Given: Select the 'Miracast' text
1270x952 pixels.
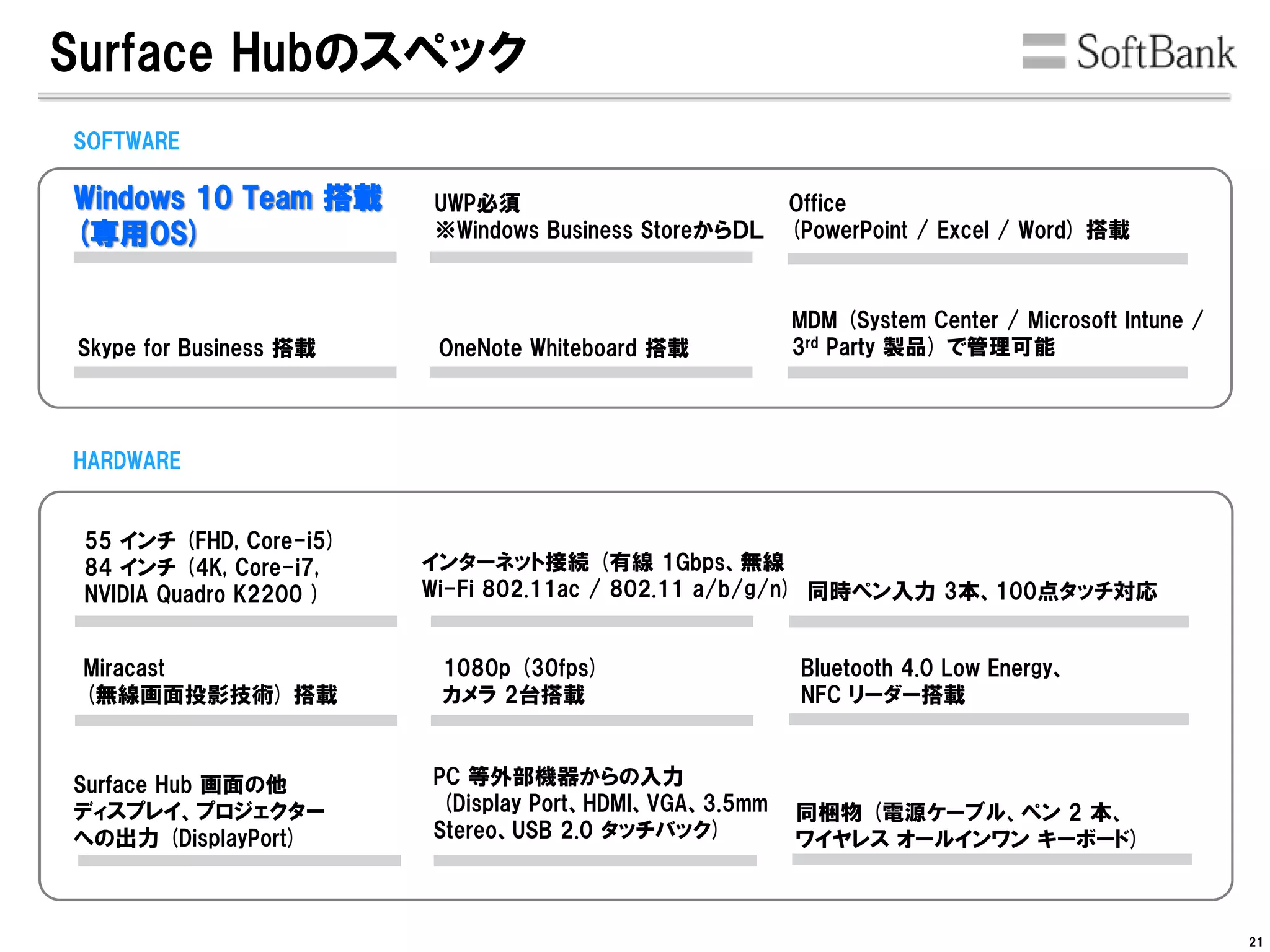Looking at the screenshot, I should click(124, 668).
